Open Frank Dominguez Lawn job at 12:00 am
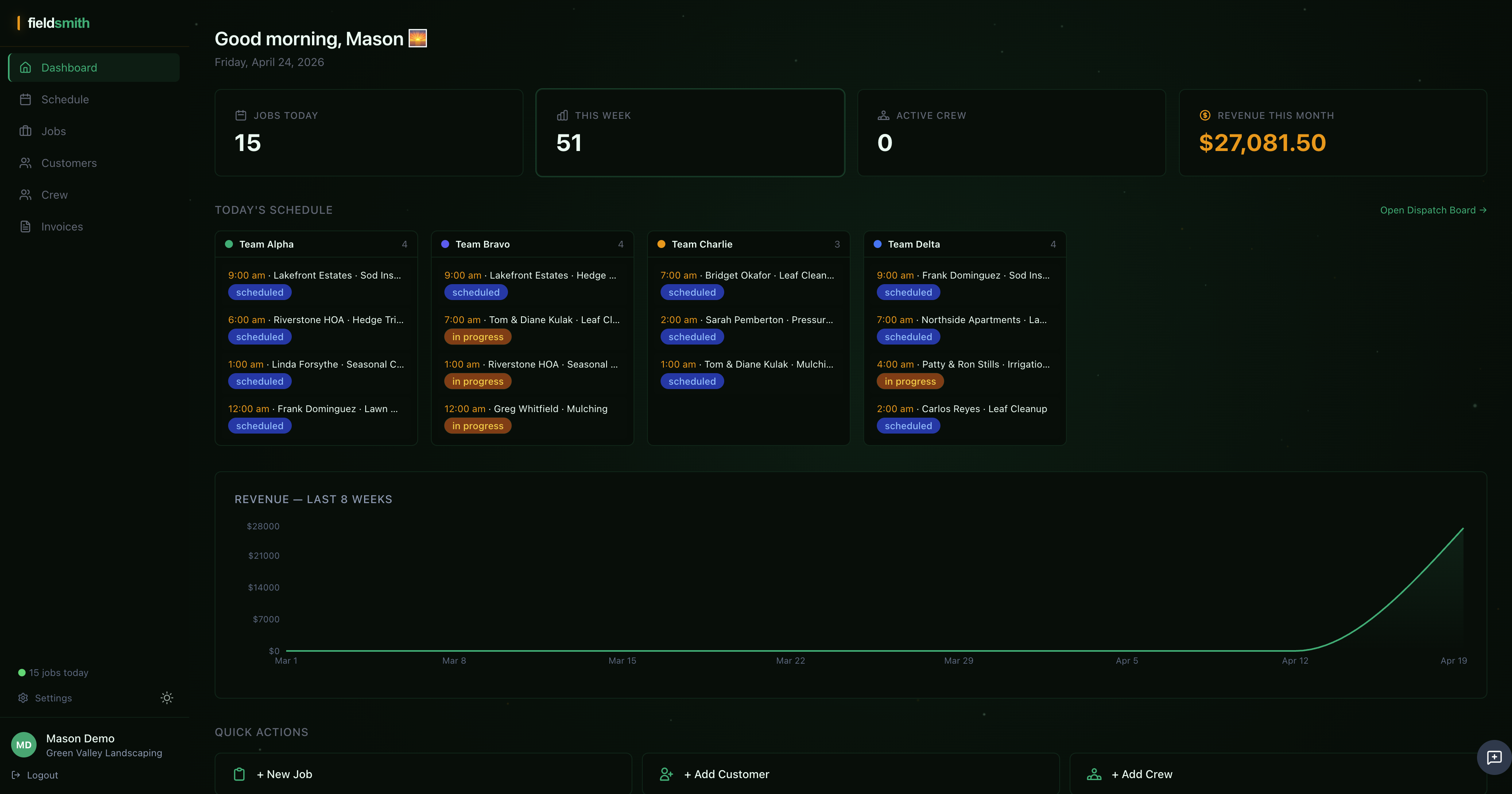This screenshot has height=794, width=1512. (x=316, y=417)
